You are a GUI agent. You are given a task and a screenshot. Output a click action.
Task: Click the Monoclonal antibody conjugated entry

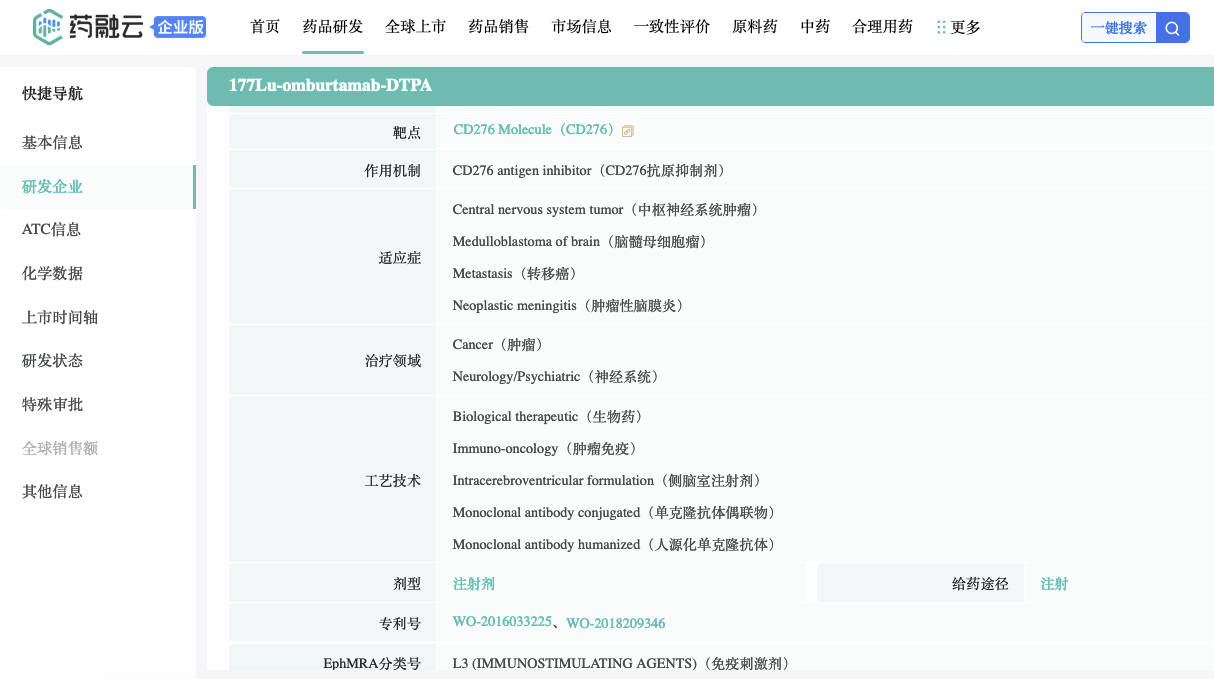(615, 513)
